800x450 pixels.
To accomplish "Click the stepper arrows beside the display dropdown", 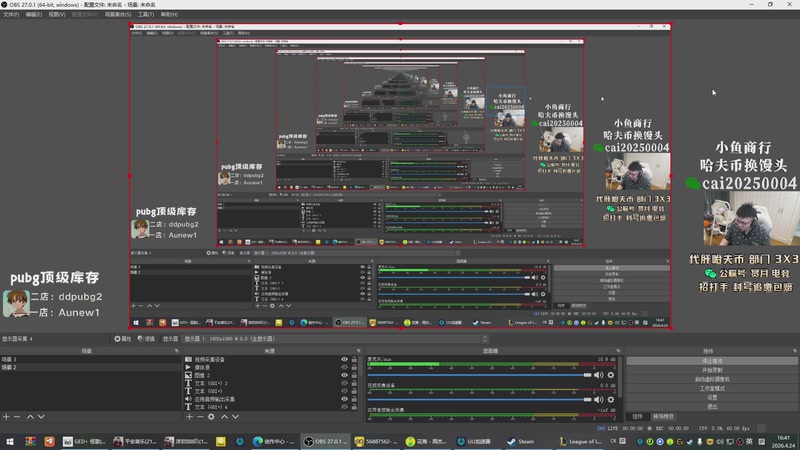I will 485,339.
